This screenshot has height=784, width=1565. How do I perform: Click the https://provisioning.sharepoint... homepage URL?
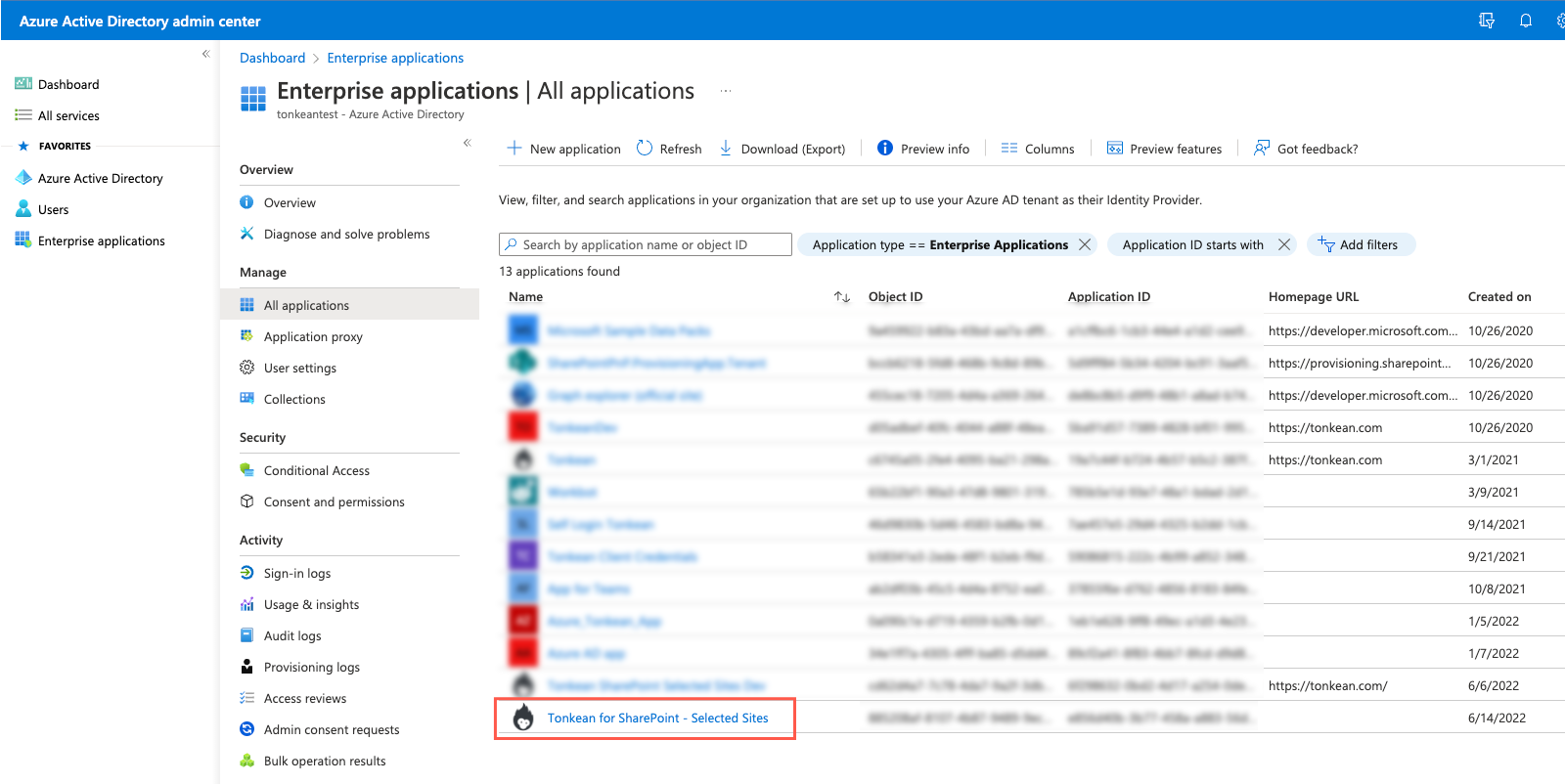1360,363
